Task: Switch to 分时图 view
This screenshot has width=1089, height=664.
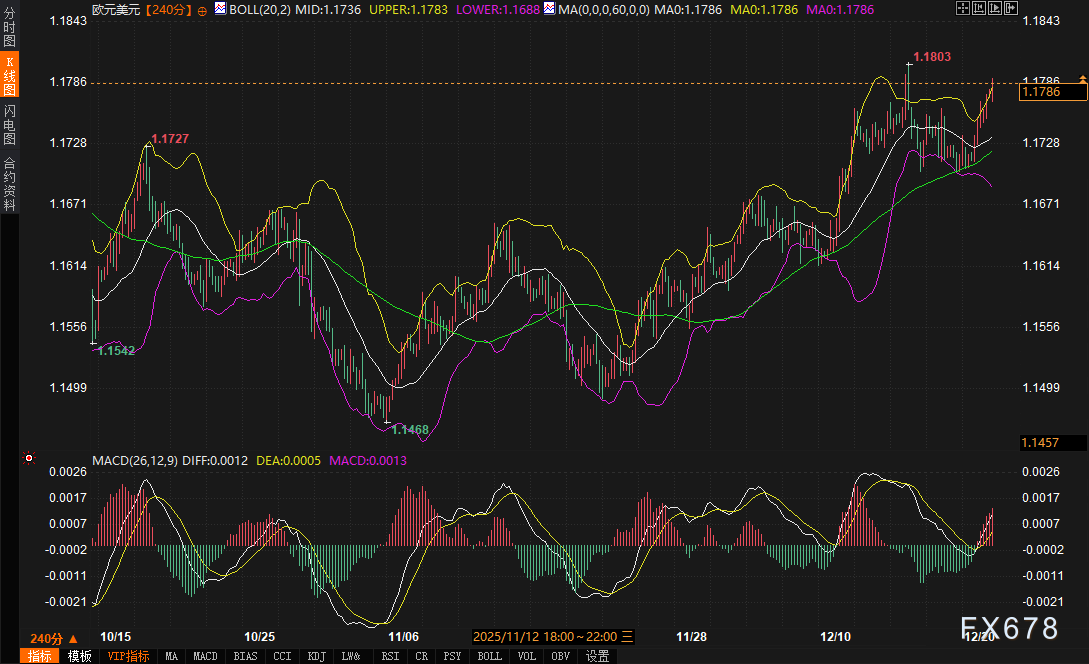Action: pos(9,28)
